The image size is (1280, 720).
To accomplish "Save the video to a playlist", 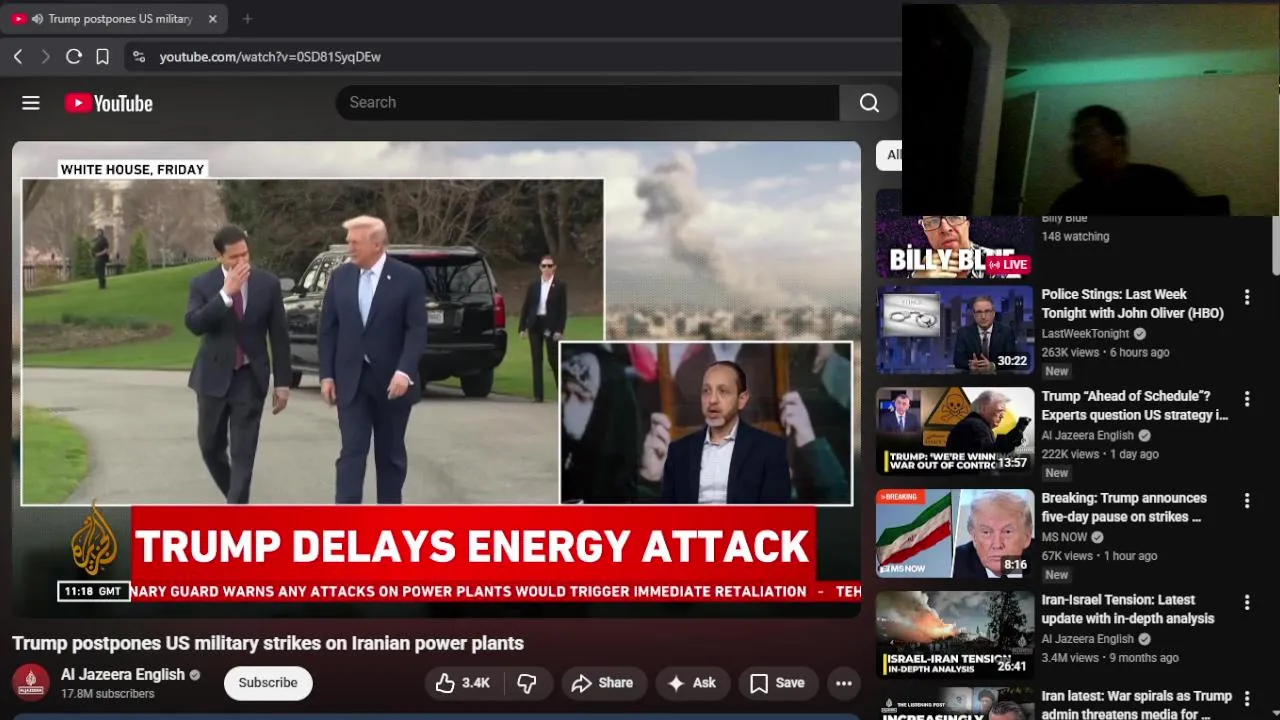I will [777, 683].
